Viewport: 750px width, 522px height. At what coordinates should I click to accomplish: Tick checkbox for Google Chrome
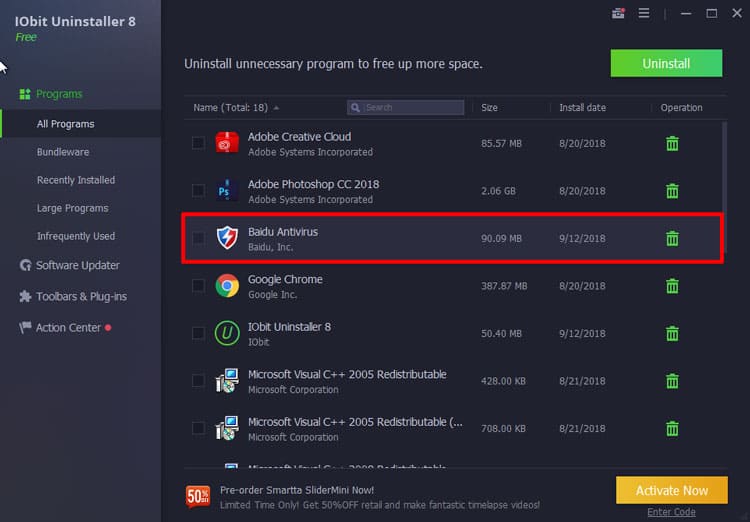(198, 286)
